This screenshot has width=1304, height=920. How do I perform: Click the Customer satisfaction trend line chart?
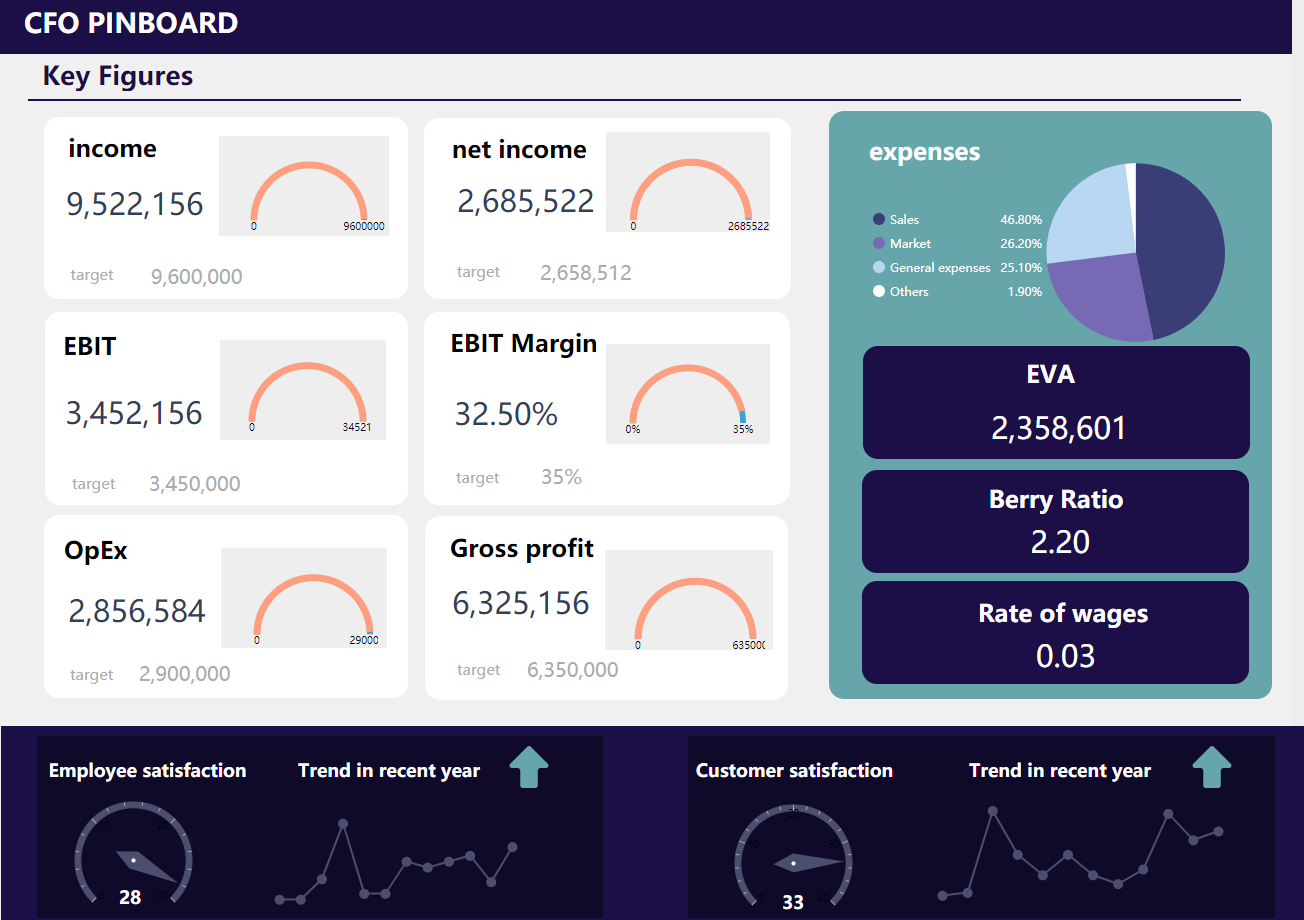pyautogui.click(x=1080, y=853)
